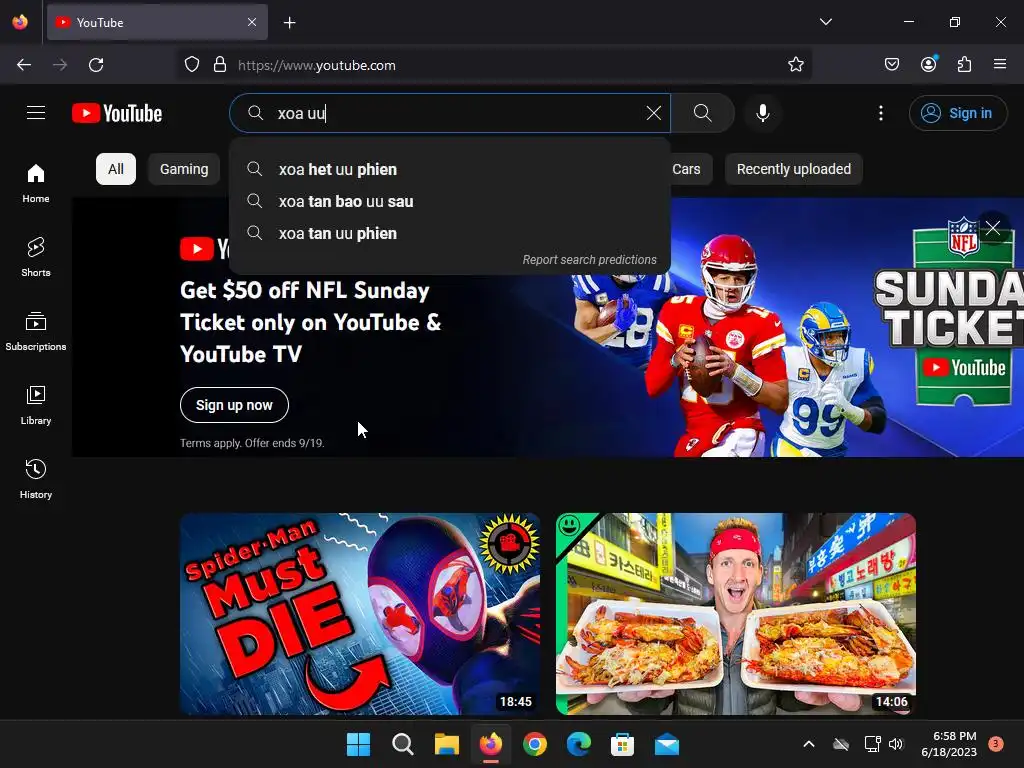Open tracking protection shield icon
Image resolution: width=1024 pixels, height=768 pixels.
coord(191,65)
